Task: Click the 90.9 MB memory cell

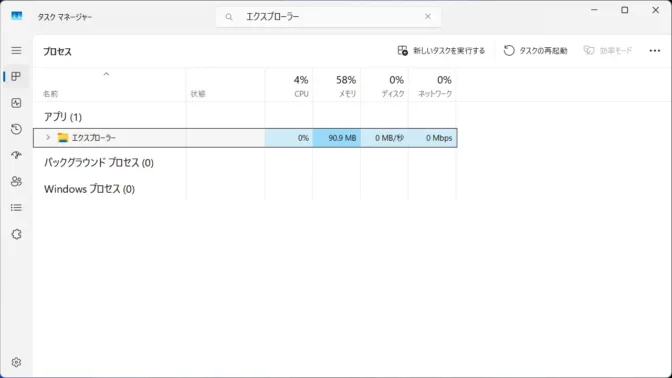Action: pos(336,138)
